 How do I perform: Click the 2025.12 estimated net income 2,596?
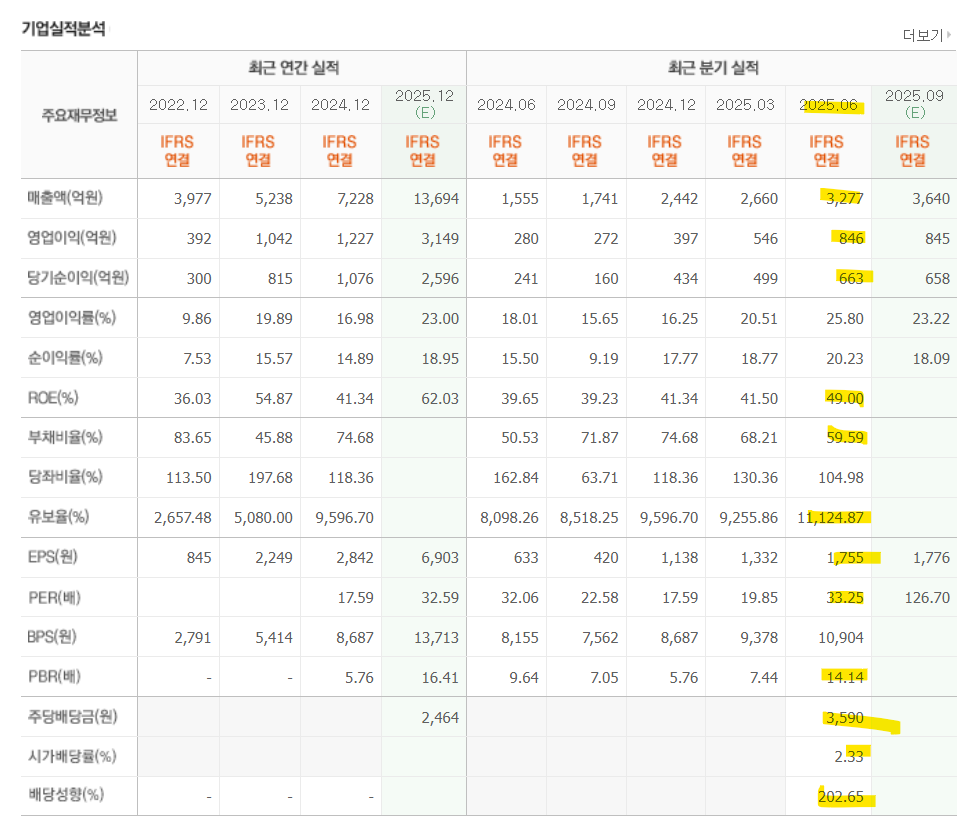(x=440, y=279)
